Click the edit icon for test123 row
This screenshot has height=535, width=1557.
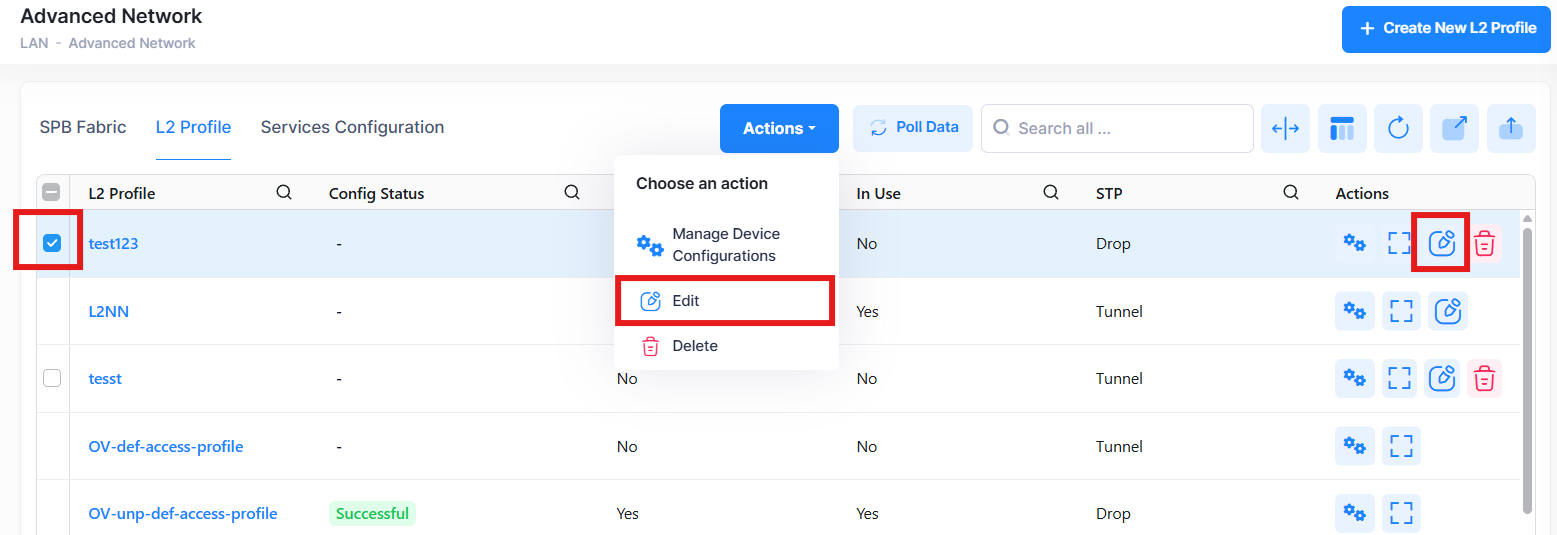1441,243
